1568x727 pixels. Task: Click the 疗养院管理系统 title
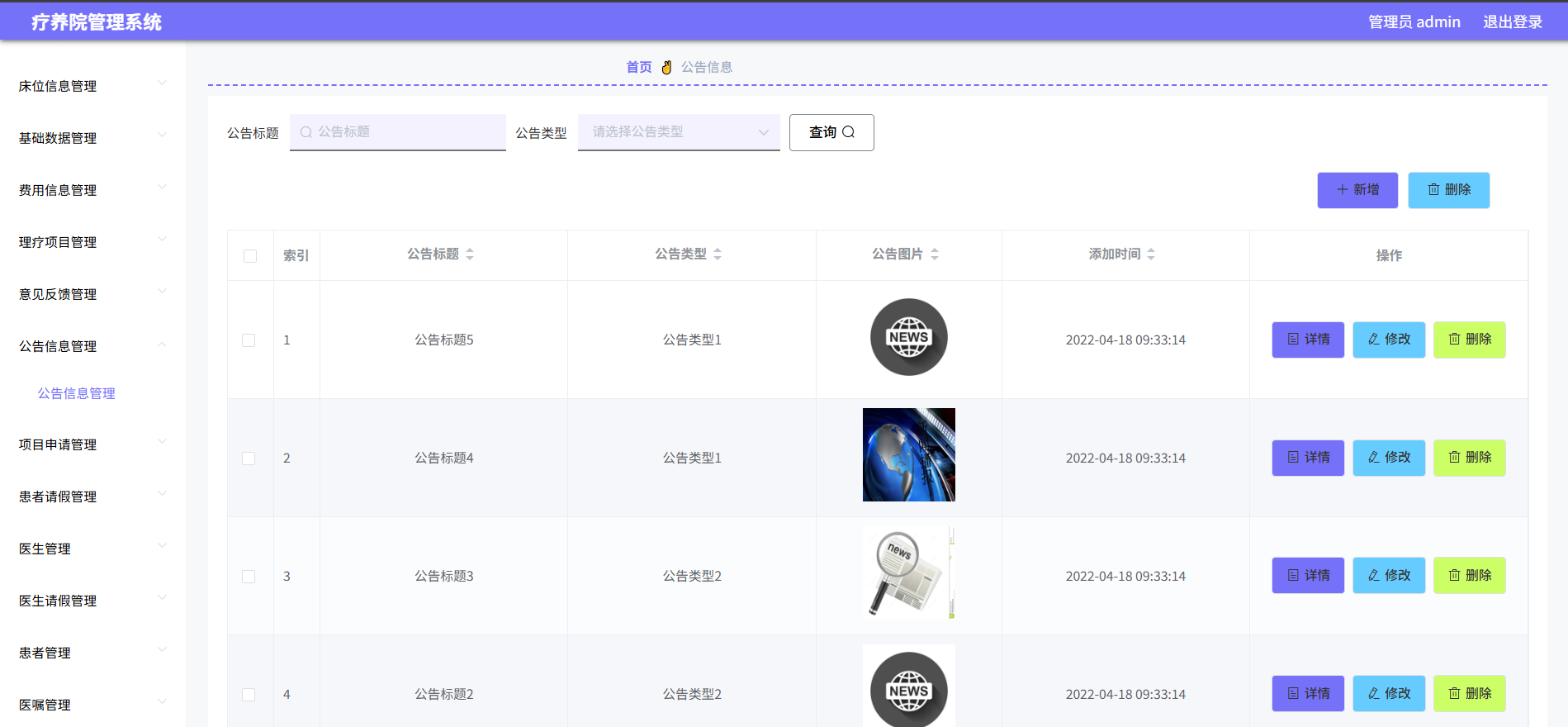click(x=97, y=22)
